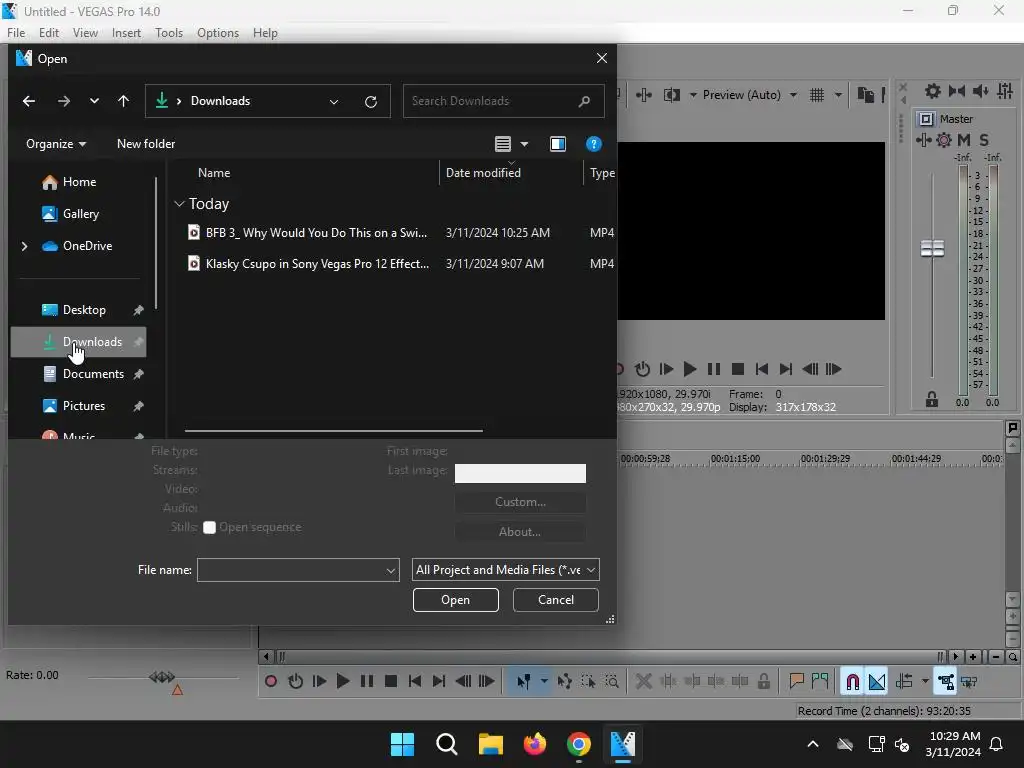Open the Edit menu
The image size is (1024, 768).
49,33
